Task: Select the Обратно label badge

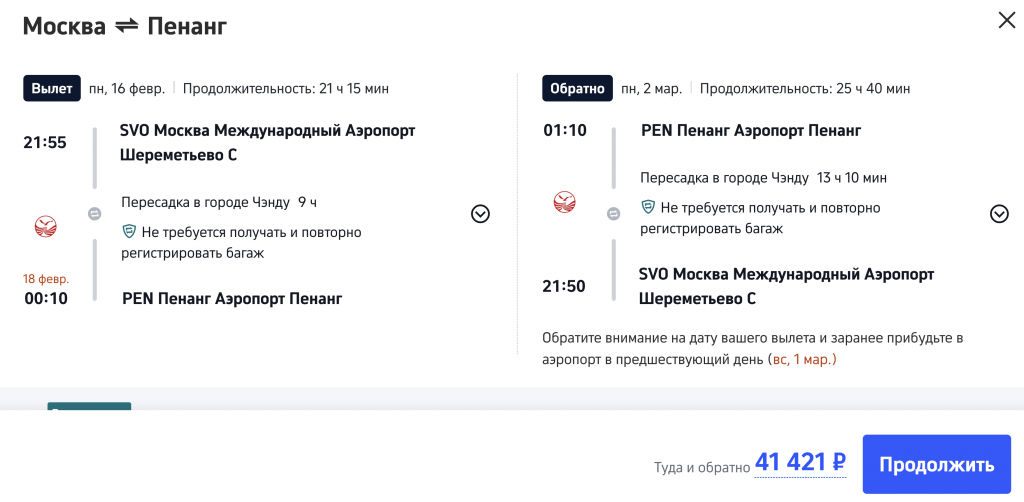Action: [x=576, y=88]
